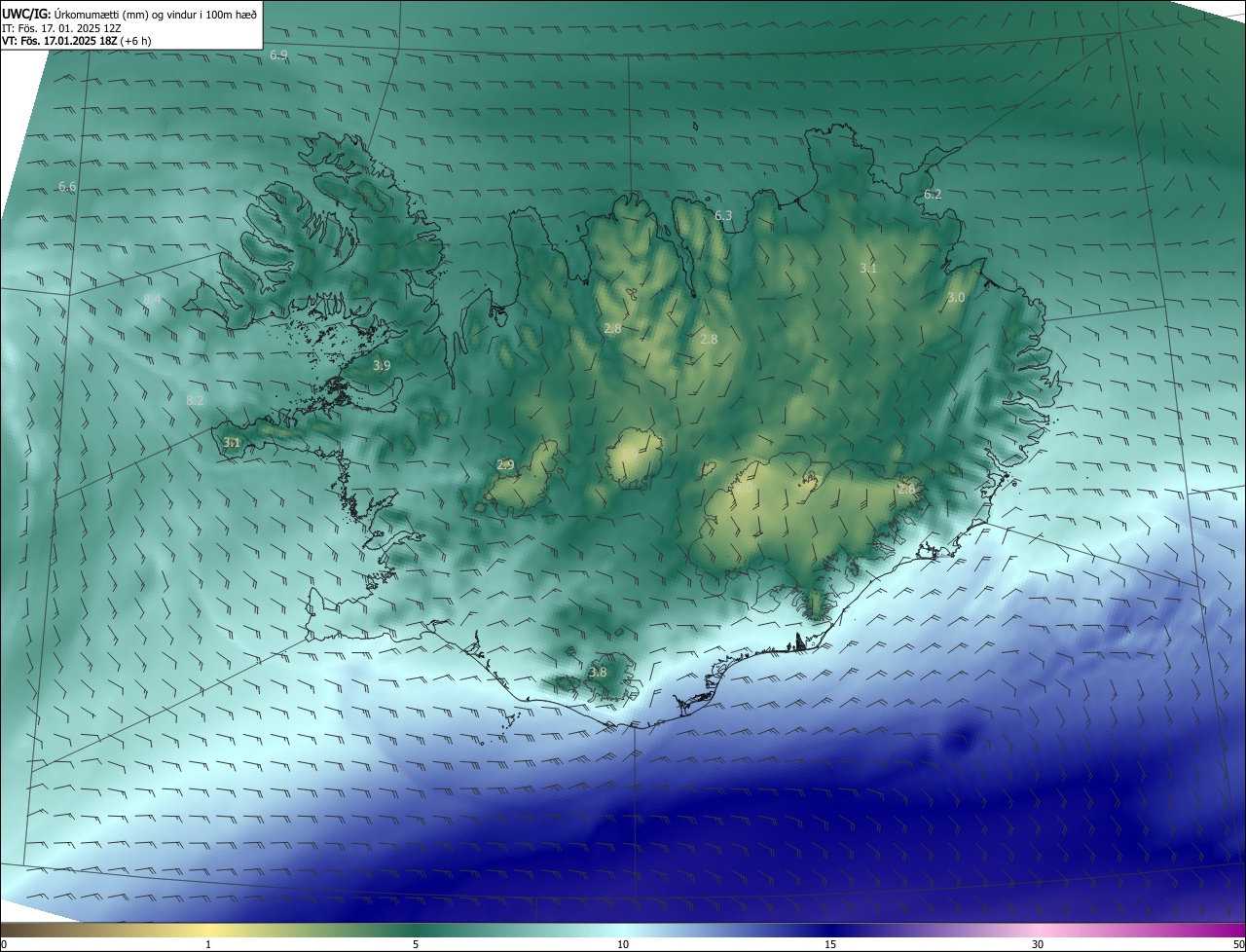
Task: Click the 3.0 value label on the map
Action: [956, 297]
